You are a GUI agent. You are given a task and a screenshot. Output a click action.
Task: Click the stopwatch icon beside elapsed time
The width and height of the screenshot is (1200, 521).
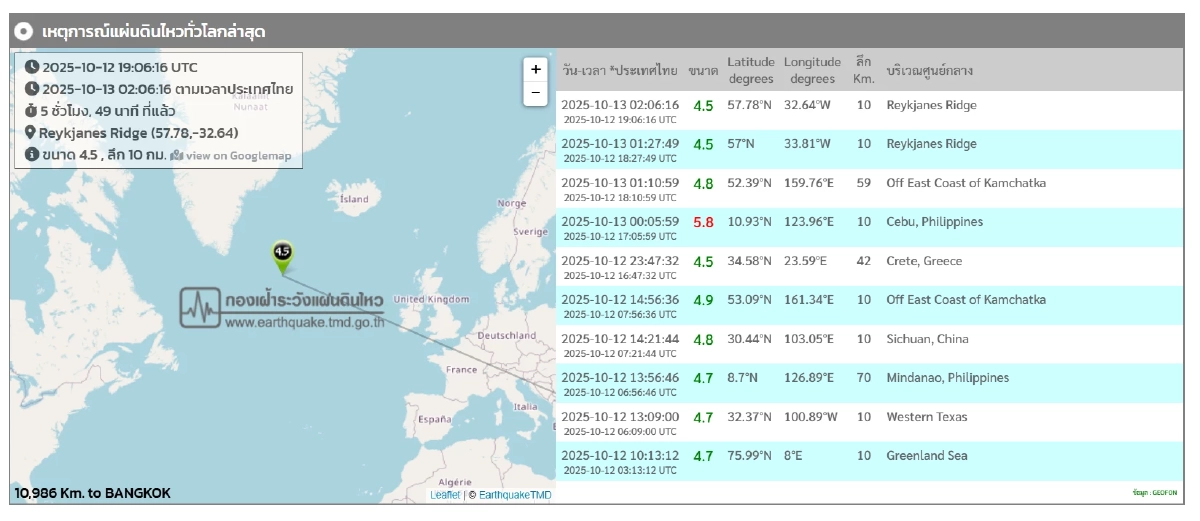click(x=31, y=111)
